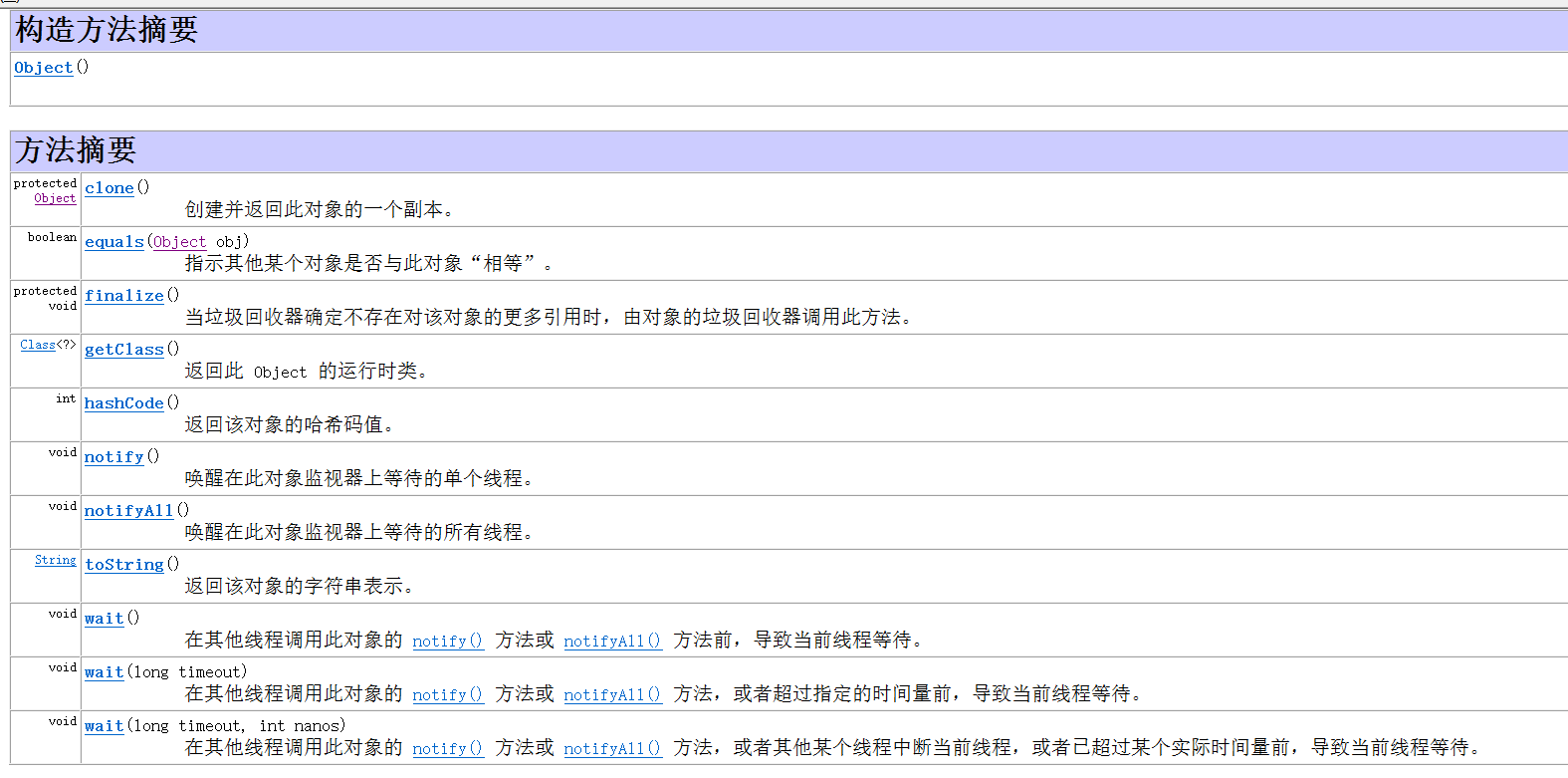This screenshot has width=1568, height=778.
Task: Click notify() link in wait() description
Action: (448, 642)
